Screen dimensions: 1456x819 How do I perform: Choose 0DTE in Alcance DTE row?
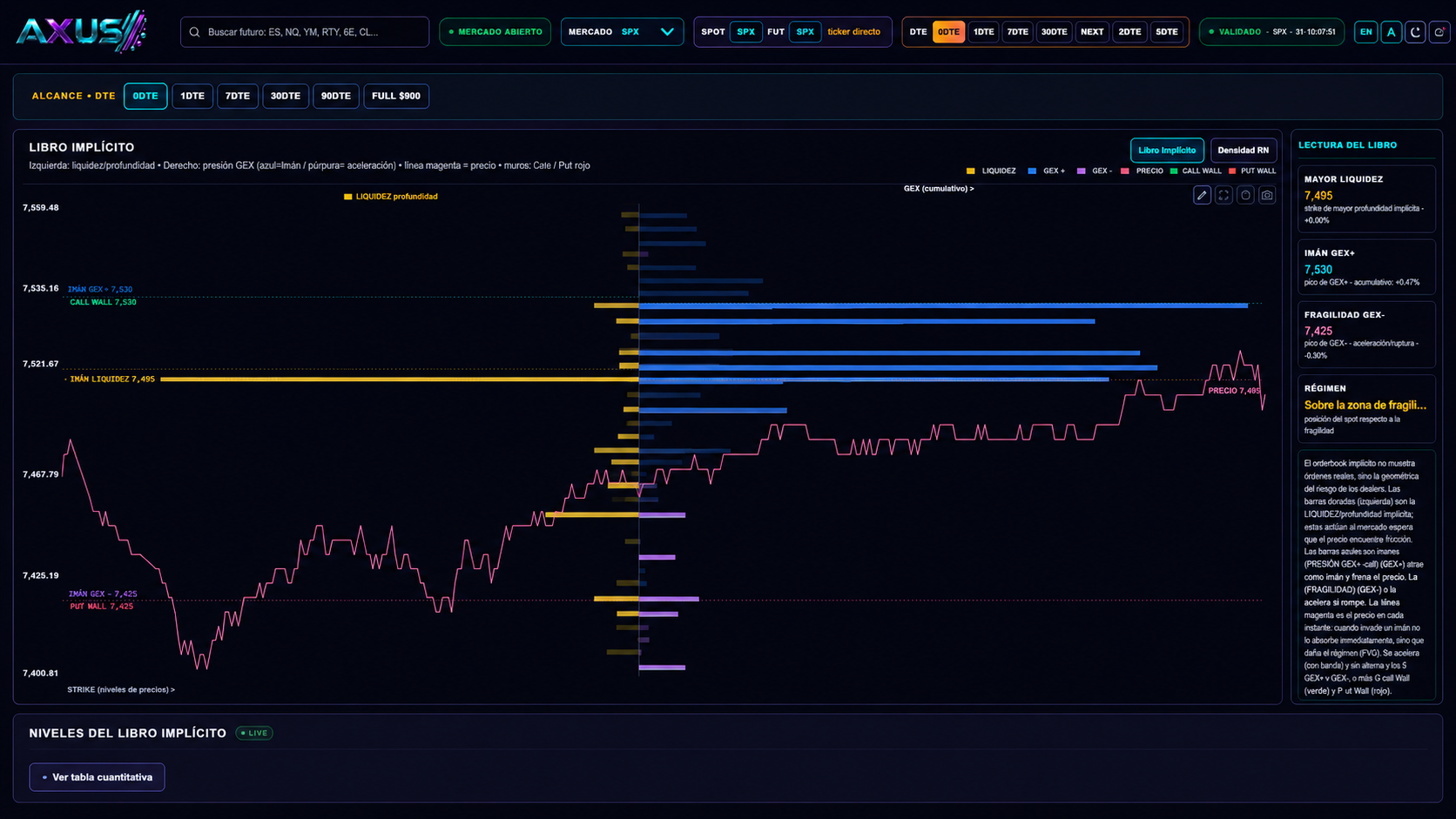pyautogui.click(x=145, y=96)
